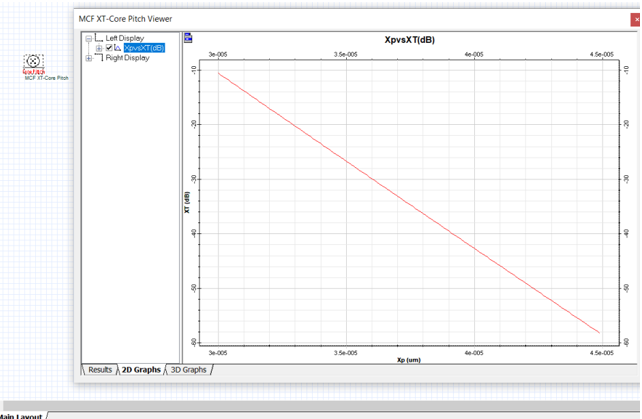Select the XpvsXT(dB) tree entry
The height and width of the screenshot is (419, 642).
coord(144,48)
